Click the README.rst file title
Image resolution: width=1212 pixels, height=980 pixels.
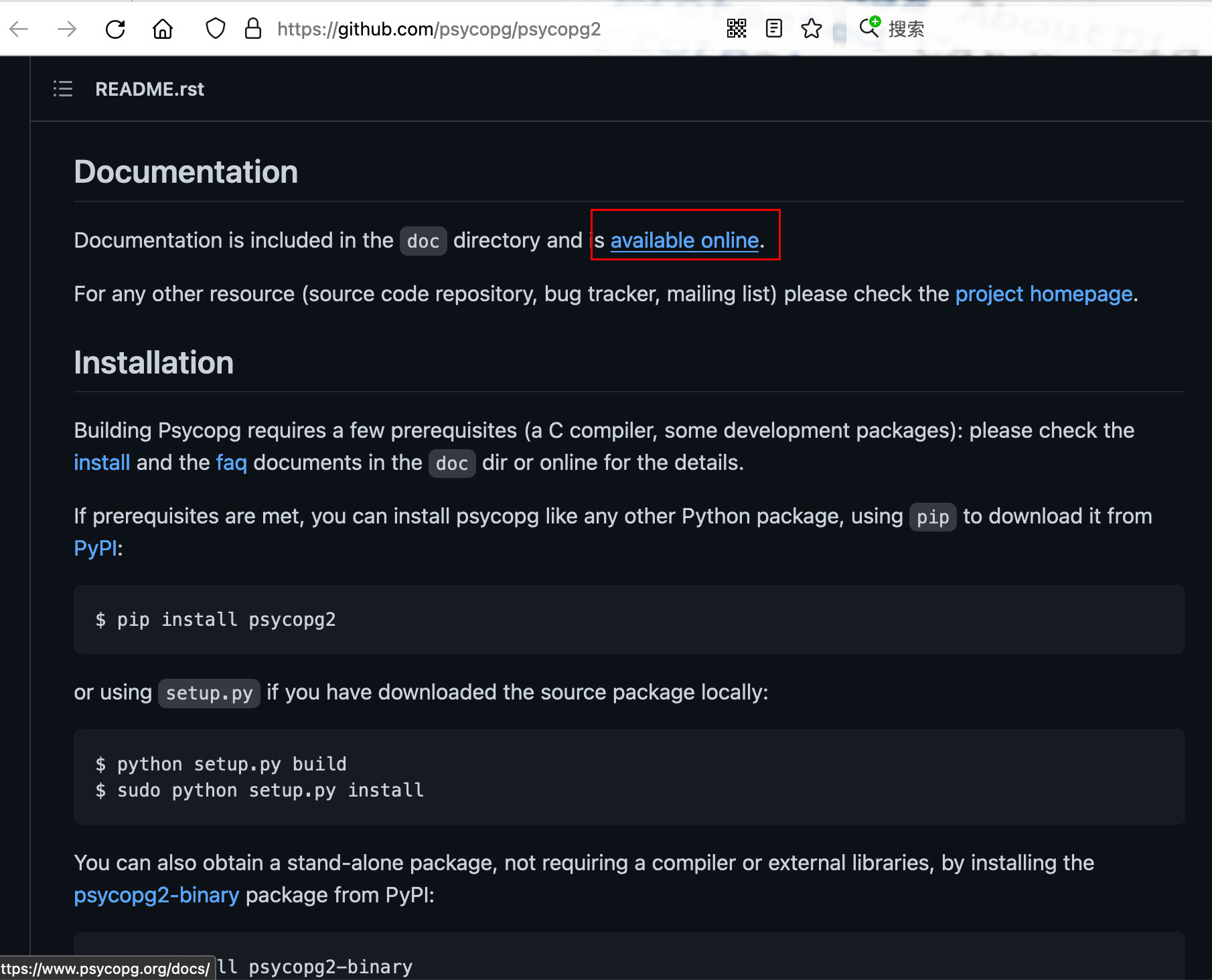[x=149, y=89]
